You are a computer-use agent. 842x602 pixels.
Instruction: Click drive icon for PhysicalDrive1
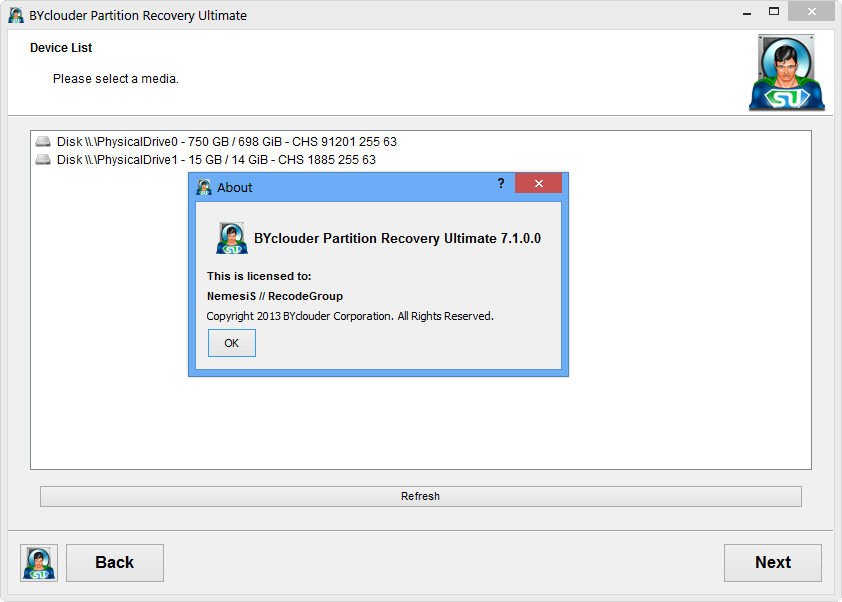tap(43, 160)
